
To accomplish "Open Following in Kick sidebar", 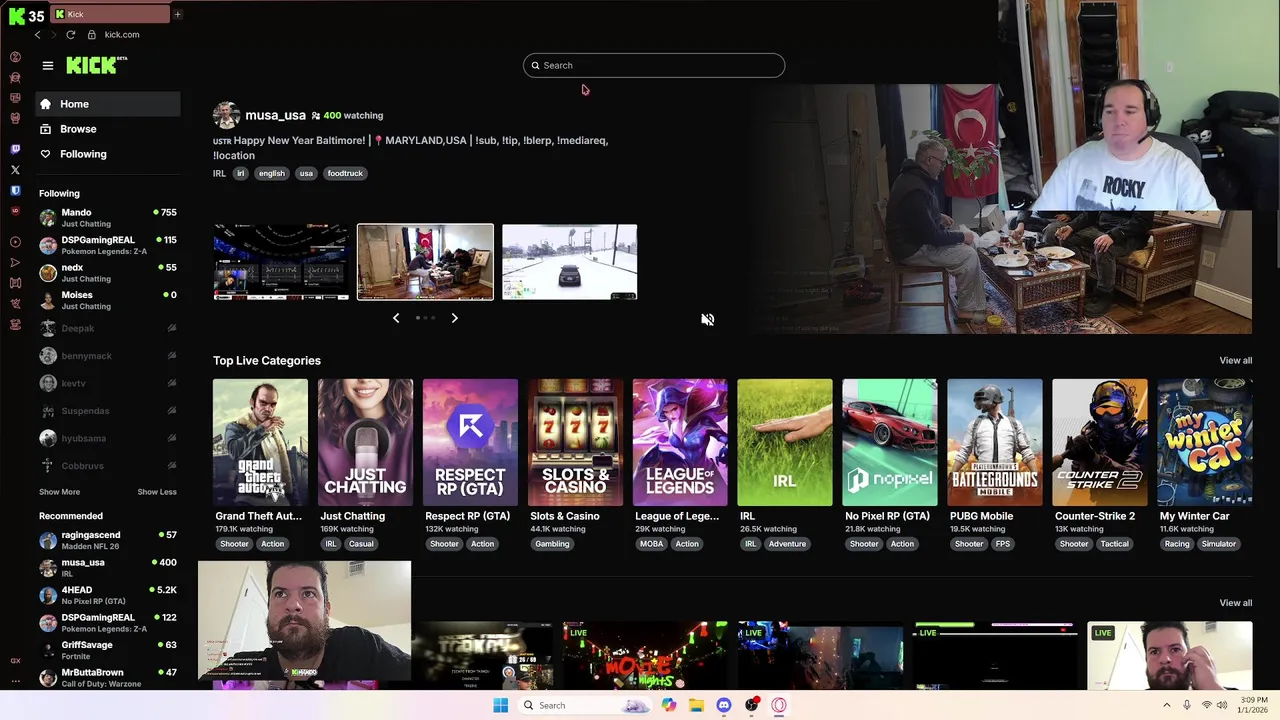I will [x=108, y=154].
